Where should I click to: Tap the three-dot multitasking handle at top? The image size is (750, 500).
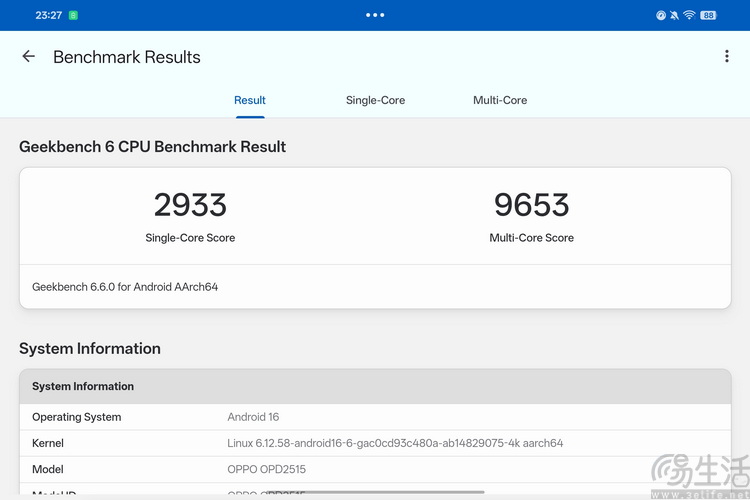(x=375, y=15)
